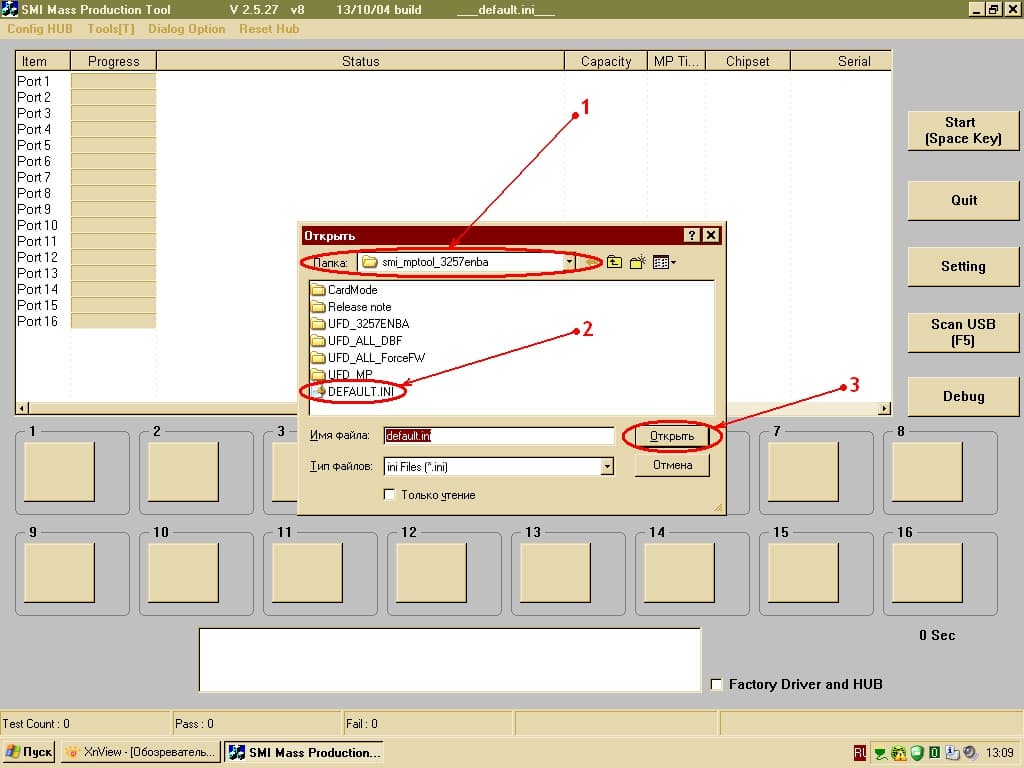Open the CardMode folder
The image size is (1024, 768).
point(344,290)
